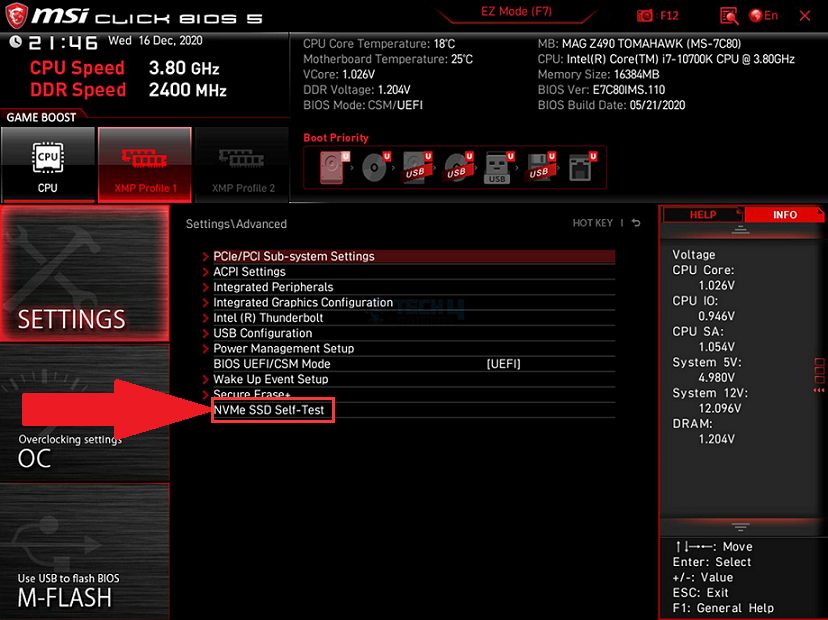828x620 pixels.
Task: Select the NVMe SSD Self-Test entry
Action: click(273, 410)
